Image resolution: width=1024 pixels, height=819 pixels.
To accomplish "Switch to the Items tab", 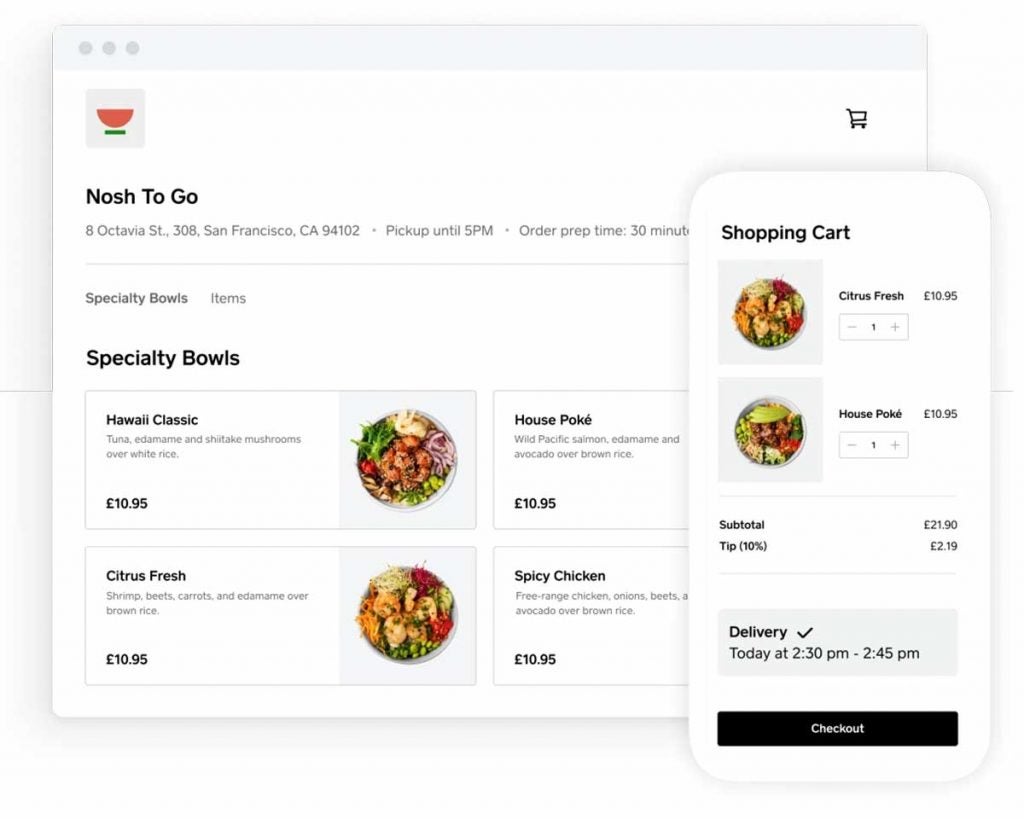I will tap(228, 298).
